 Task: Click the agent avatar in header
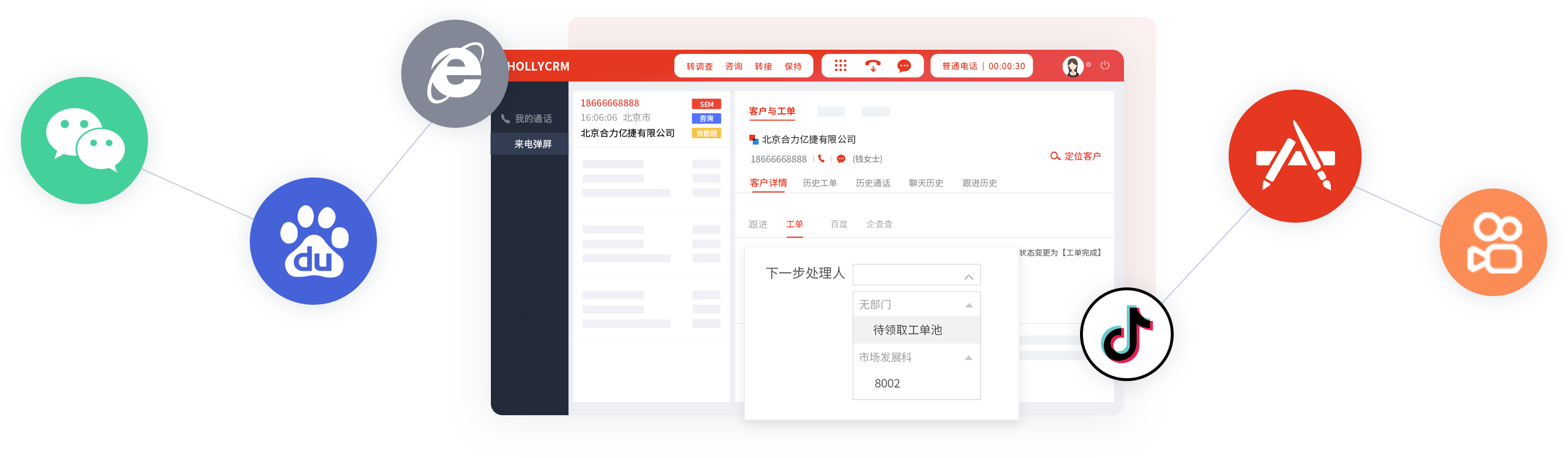point(1073,67)
